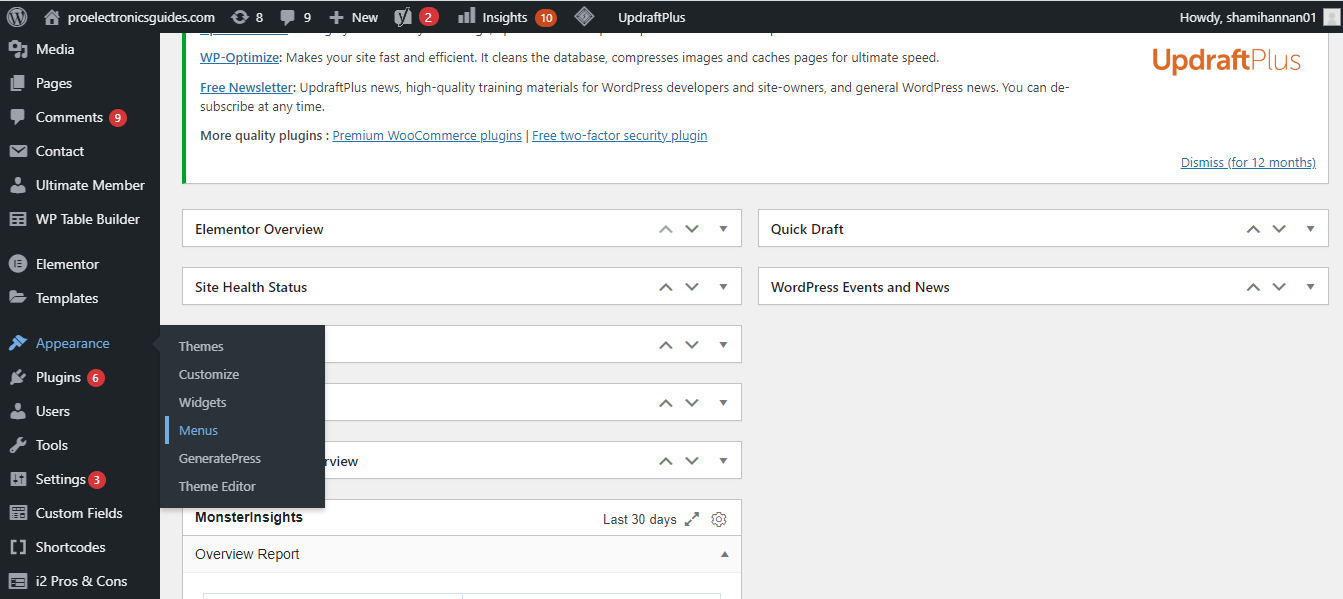Open the Free two-factor security plugin link
This screenshot has height=599, width=1343.
(x=619, y=135)
